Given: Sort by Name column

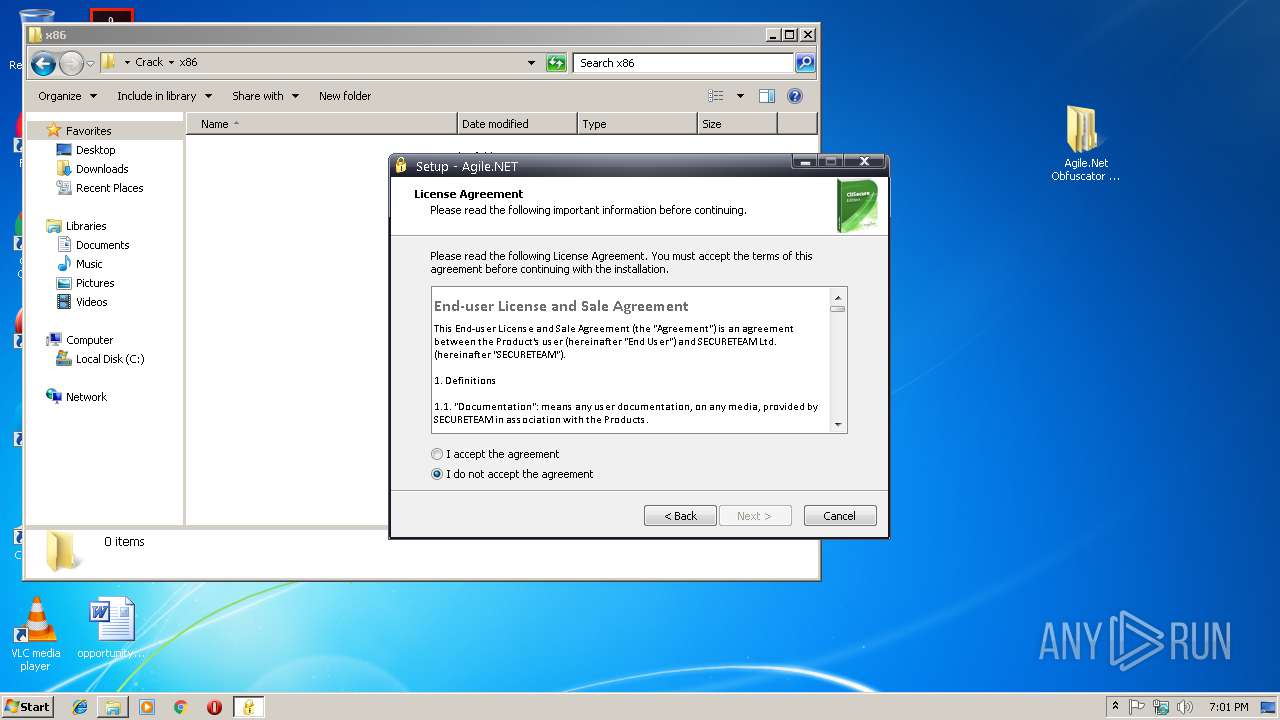Looking at the screenshot, I should (x=322, y=124).
